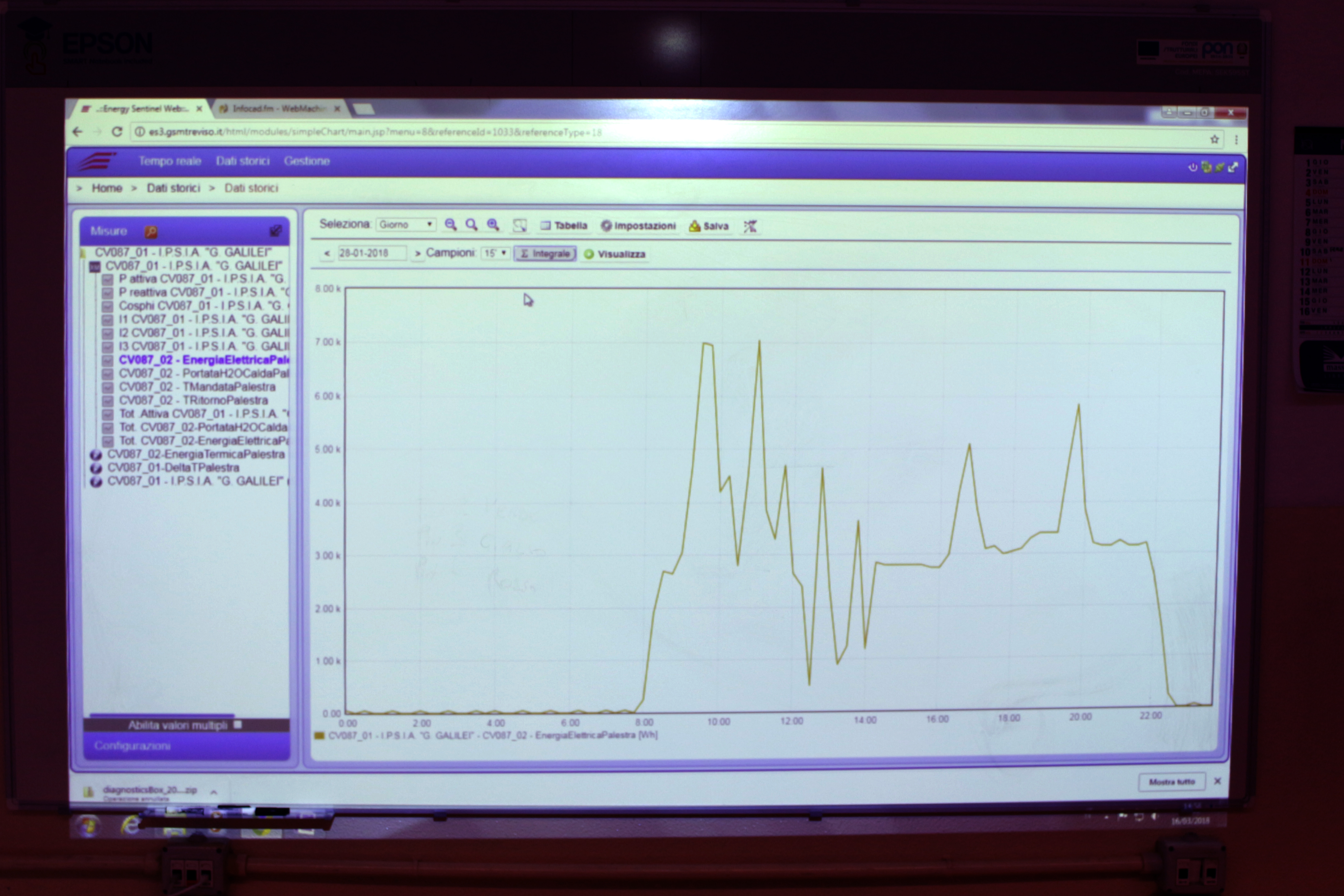The height and width of the screenshot is (896, 1344).
Task: Toggle the I1 CV087_01 checkbox
Action: tap(107, 320)
